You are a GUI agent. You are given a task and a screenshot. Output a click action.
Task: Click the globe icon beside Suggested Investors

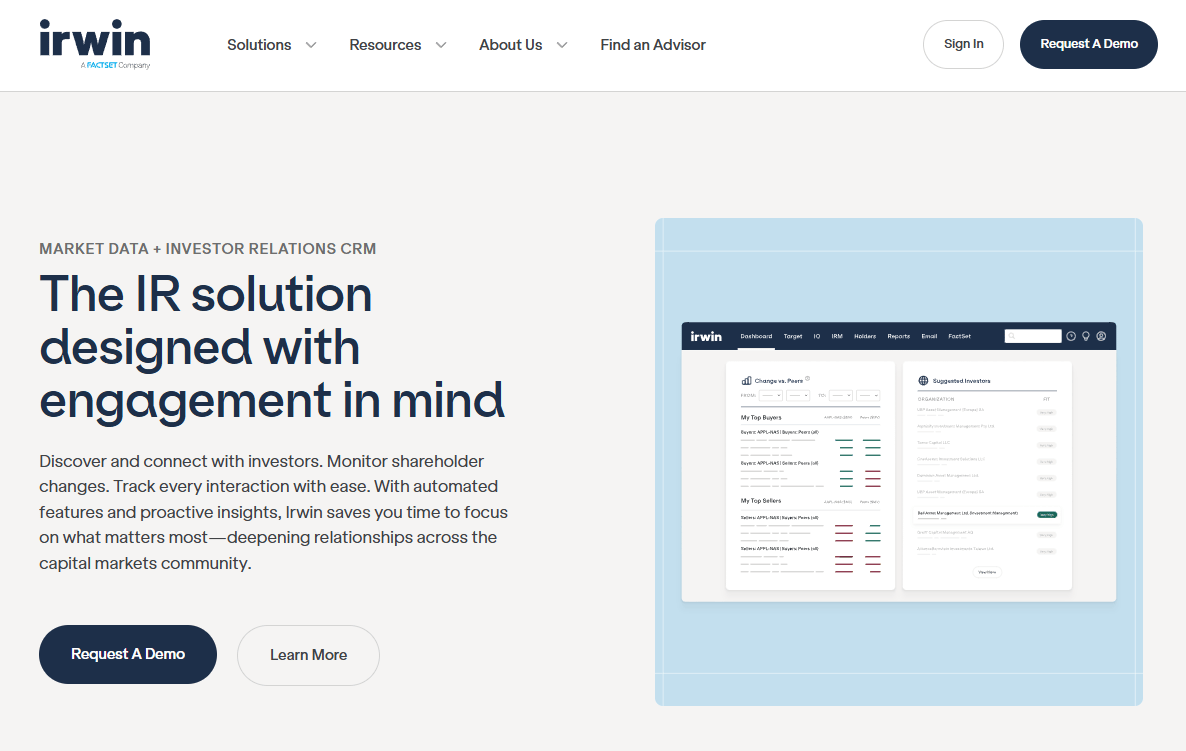point(923,380)
